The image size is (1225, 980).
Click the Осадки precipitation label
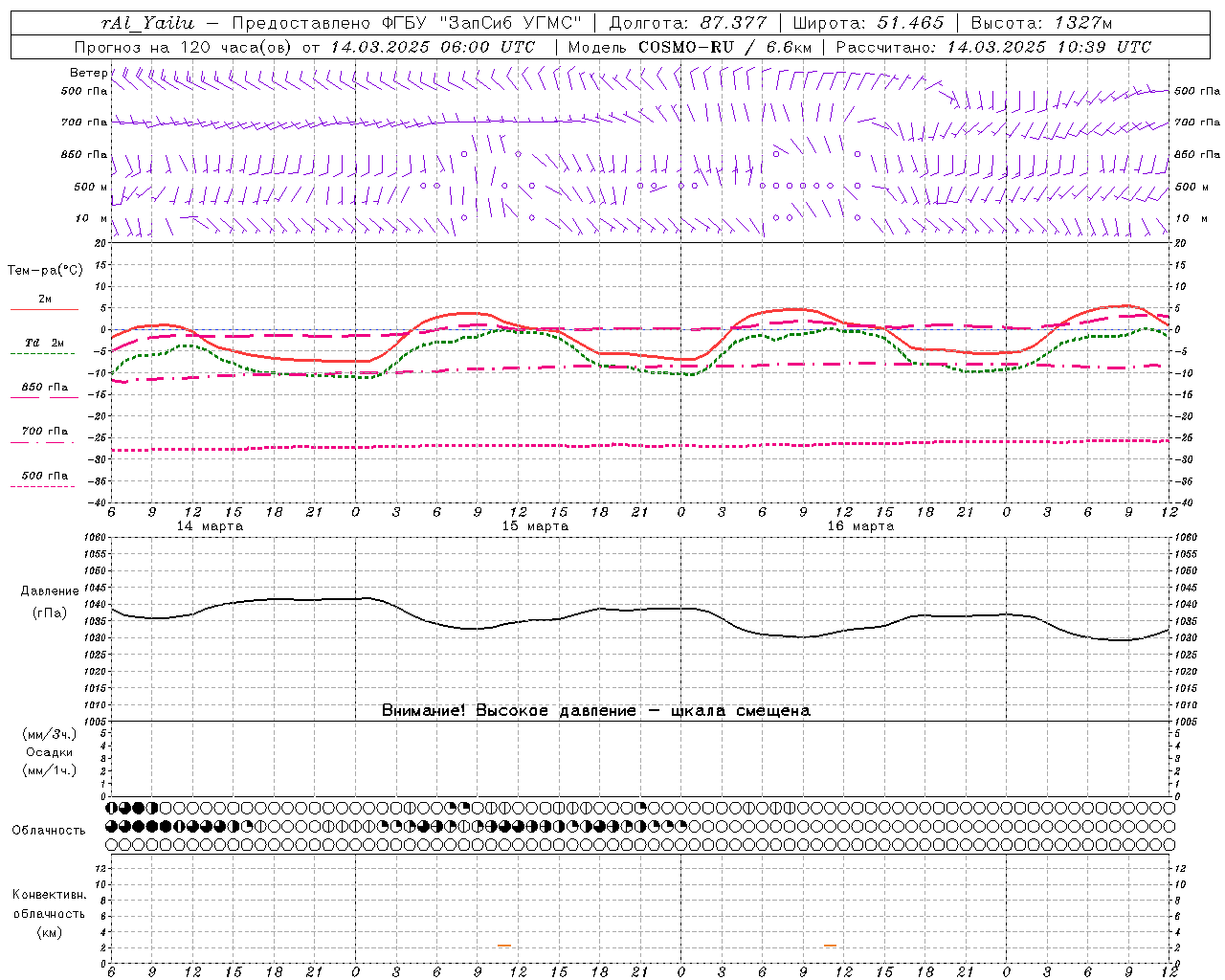50,752
